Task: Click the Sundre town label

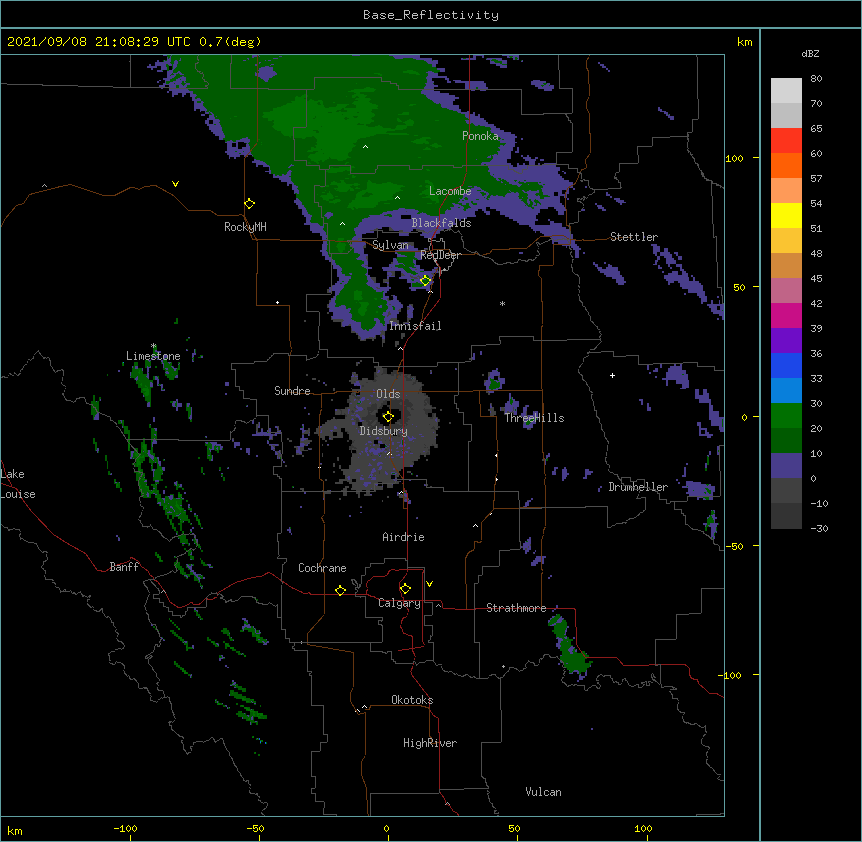Action: (292, 391)
